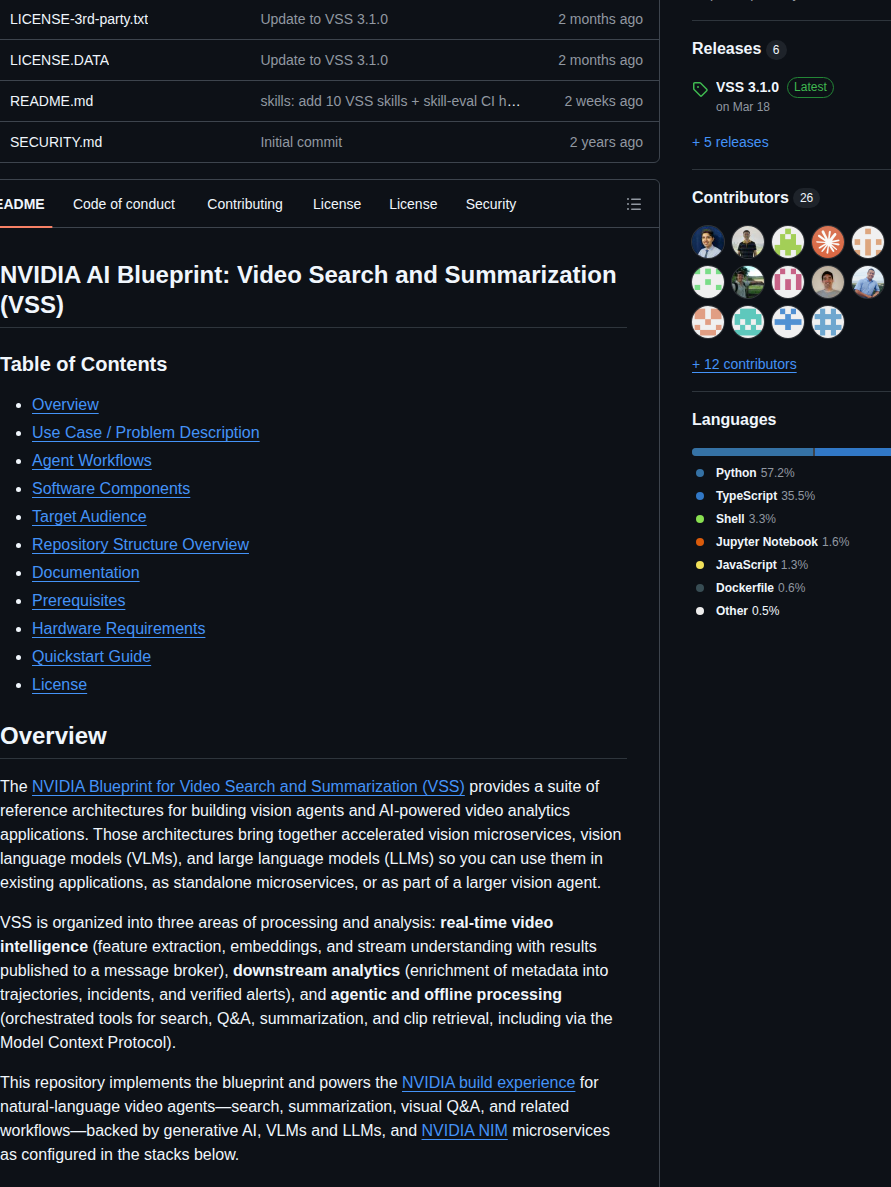Screen dimensions: 891x1187
Task: Open the README outline menu icon
Action: tap(634, 204)
